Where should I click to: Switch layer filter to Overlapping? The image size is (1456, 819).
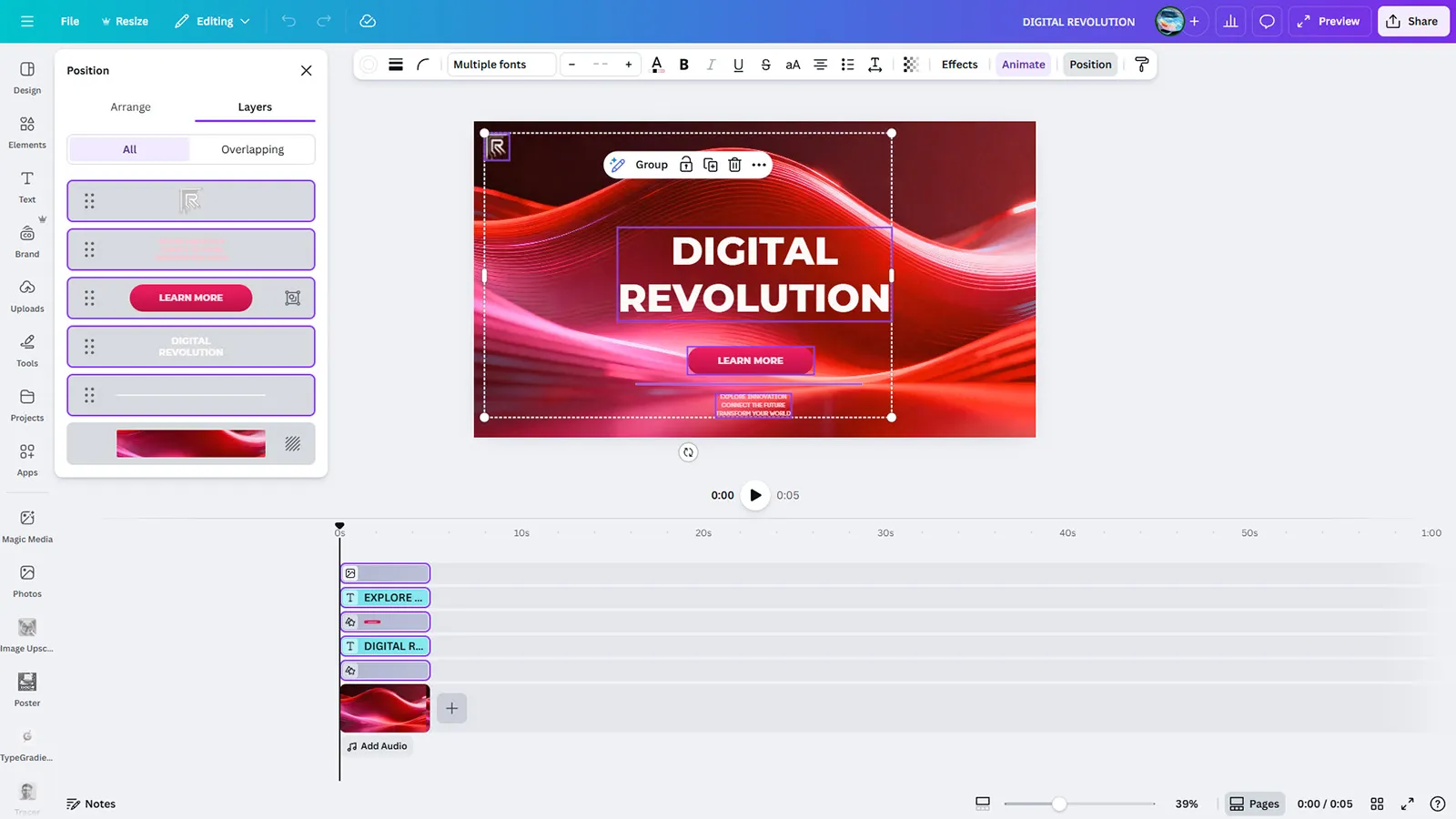252,149
